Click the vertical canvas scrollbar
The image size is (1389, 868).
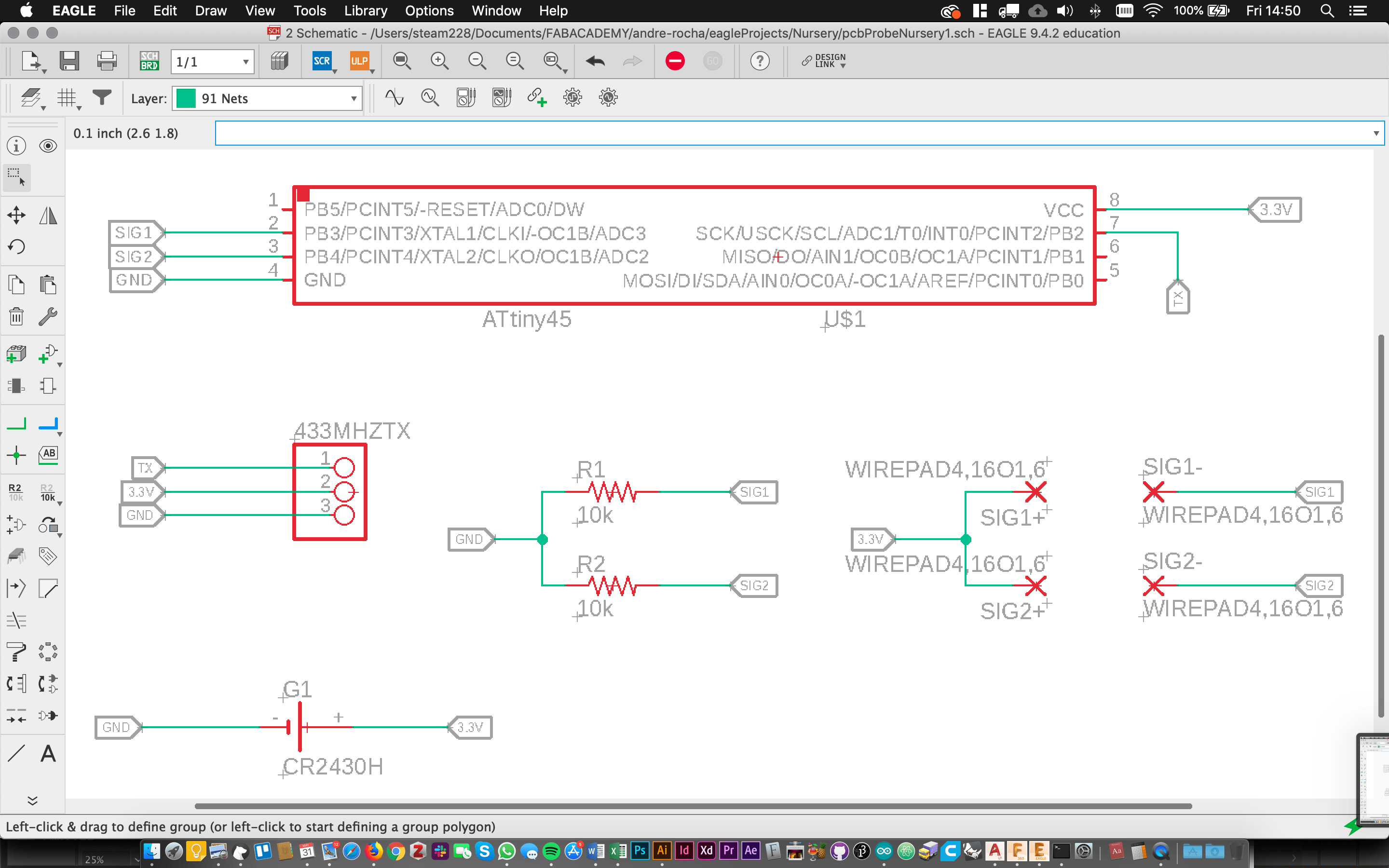[1382, 525]
